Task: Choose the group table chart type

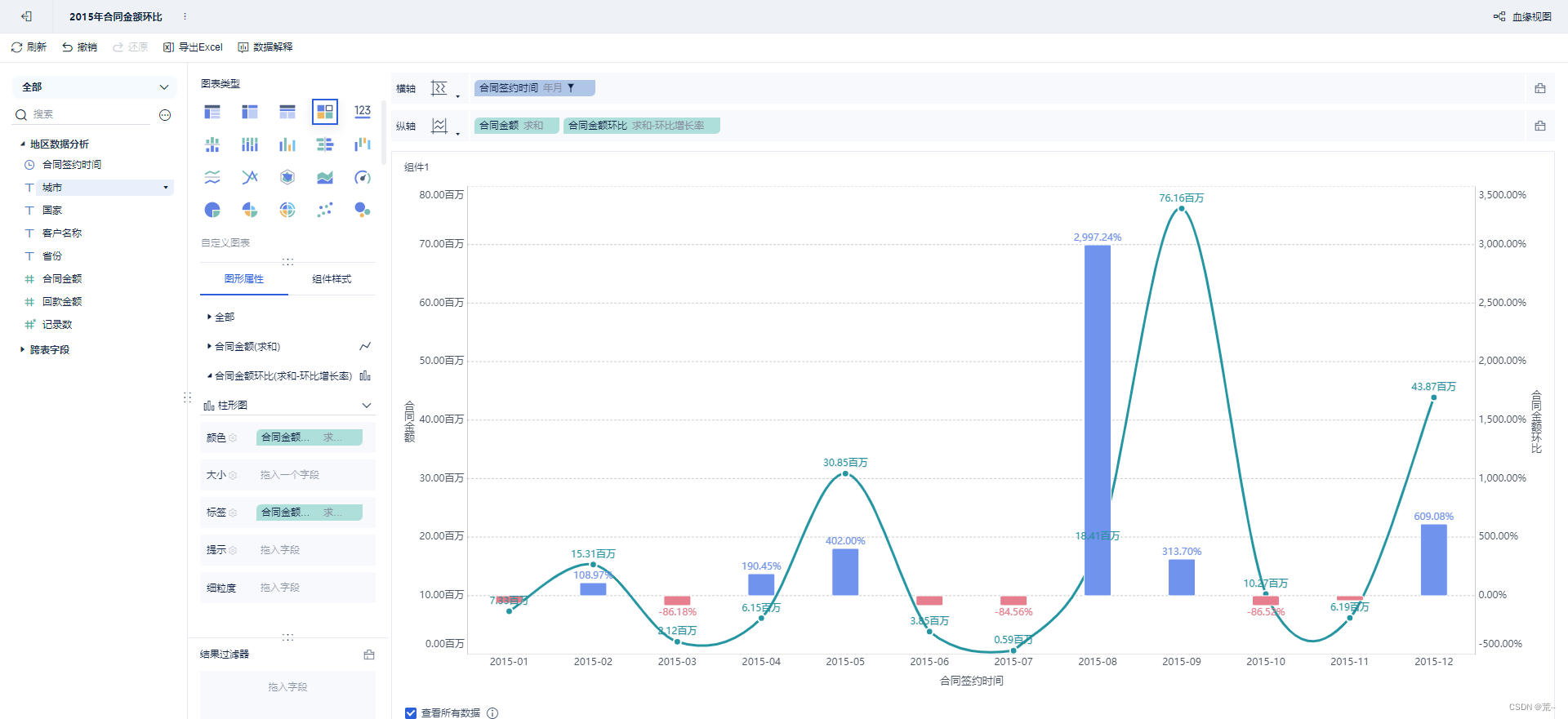Action: [x=212, y=112]
